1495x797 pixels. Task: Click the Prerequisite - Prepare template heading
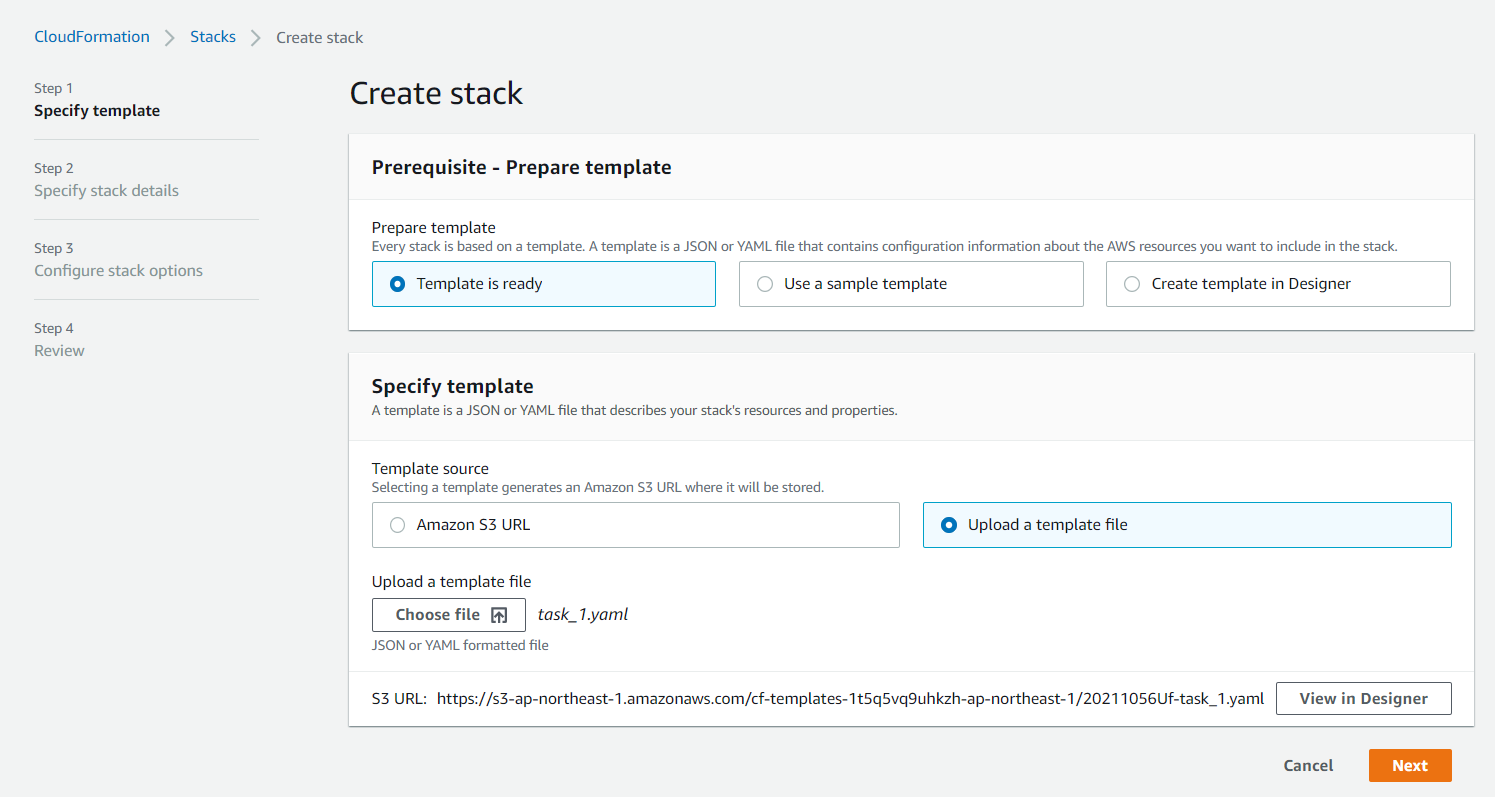[522, 168]
